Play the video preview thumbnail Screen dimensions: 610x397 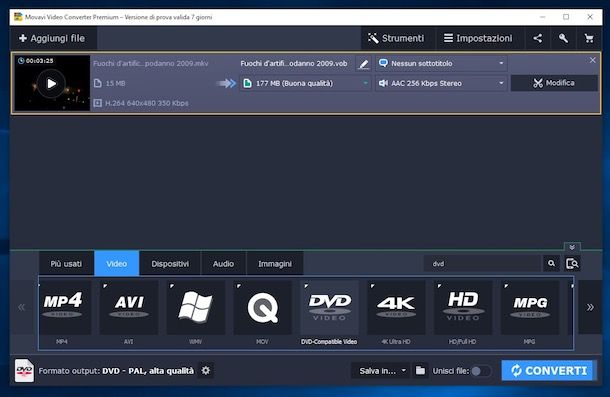[x=51, y=83]
